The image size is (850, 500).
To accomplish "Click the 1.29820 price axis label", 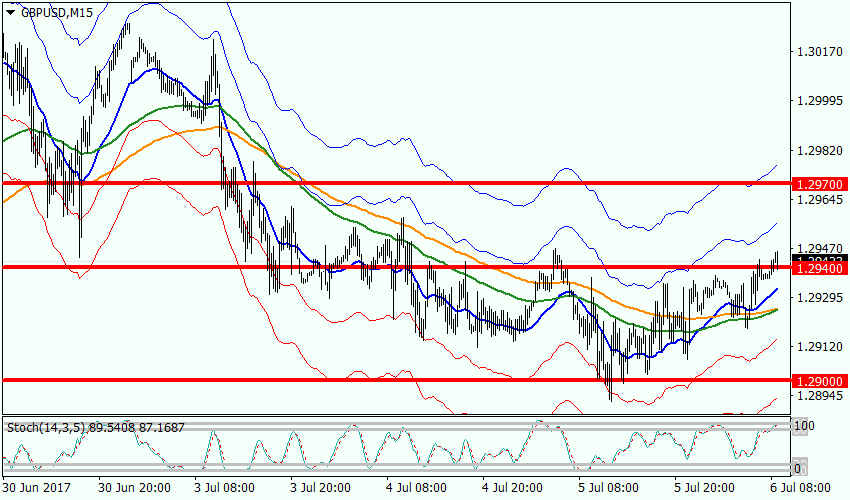I will coord(817,150).
